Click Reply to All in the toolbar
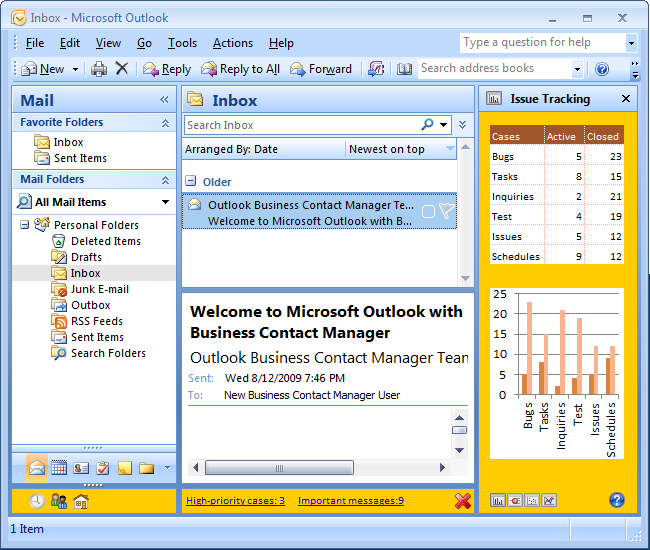 coord(240,69)
